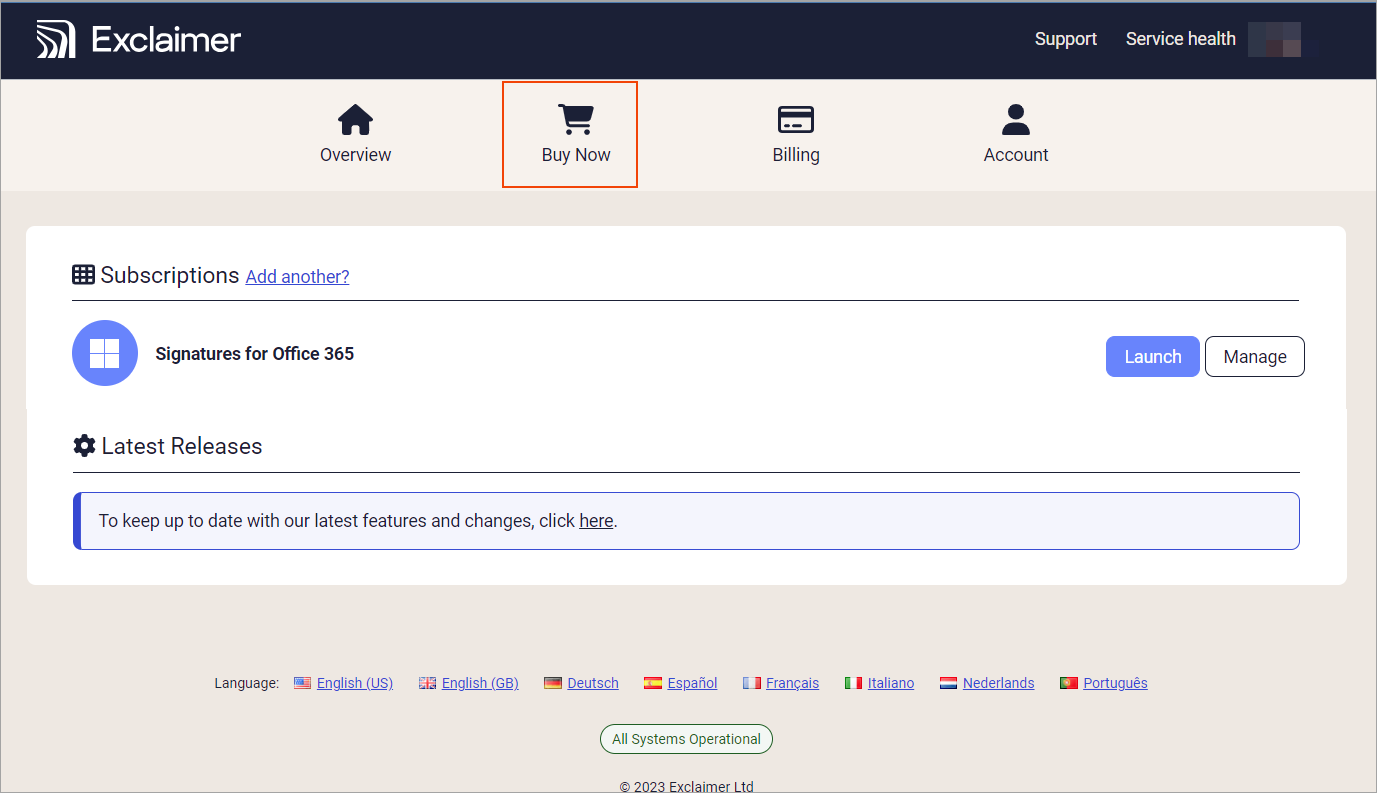This screenshot has height=793, width=1377.
Task: Open Service health page
Action: (1180, 39)
